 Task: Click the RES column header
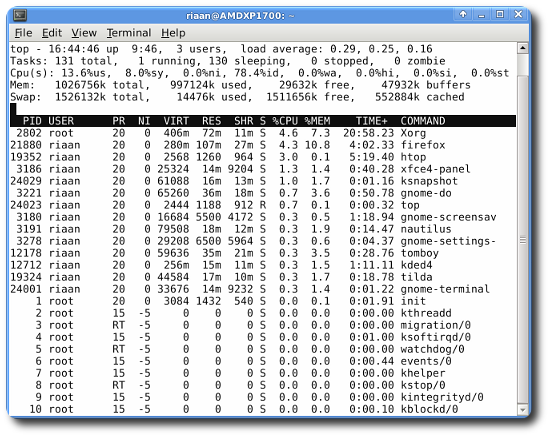click(212, 121)
